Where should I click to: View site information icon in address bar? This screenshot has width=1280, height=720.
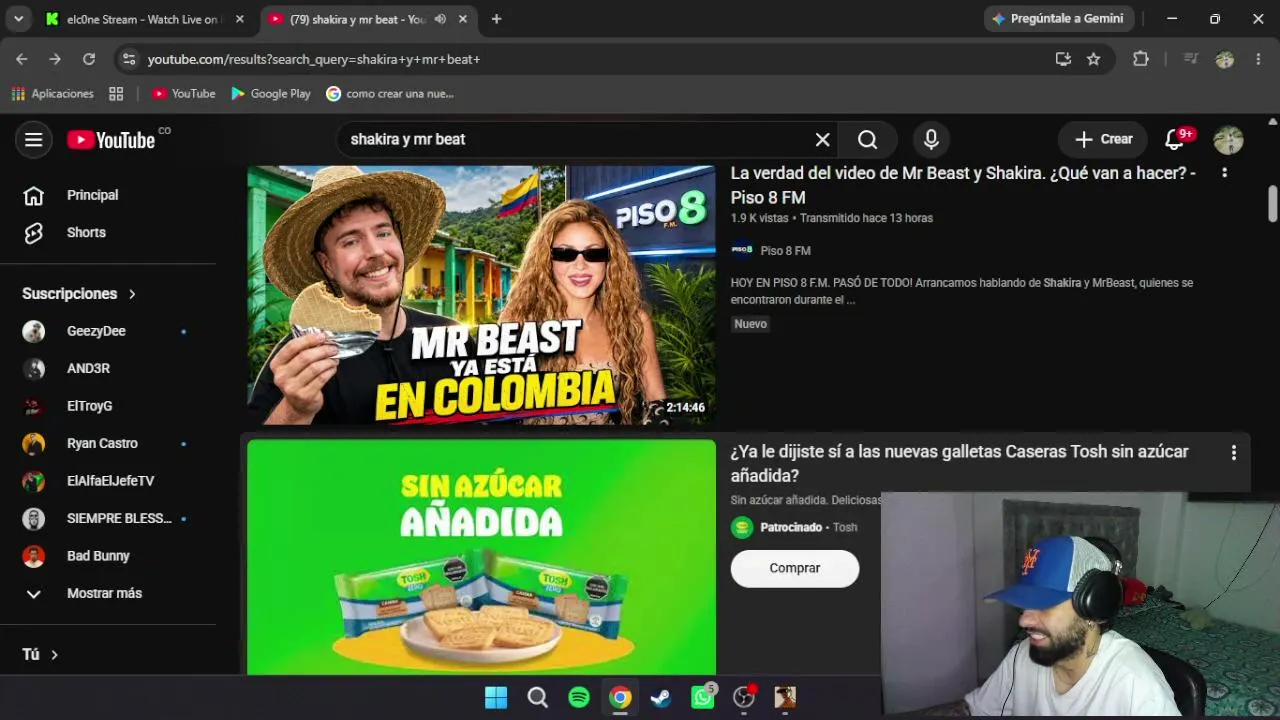point(128,59)
